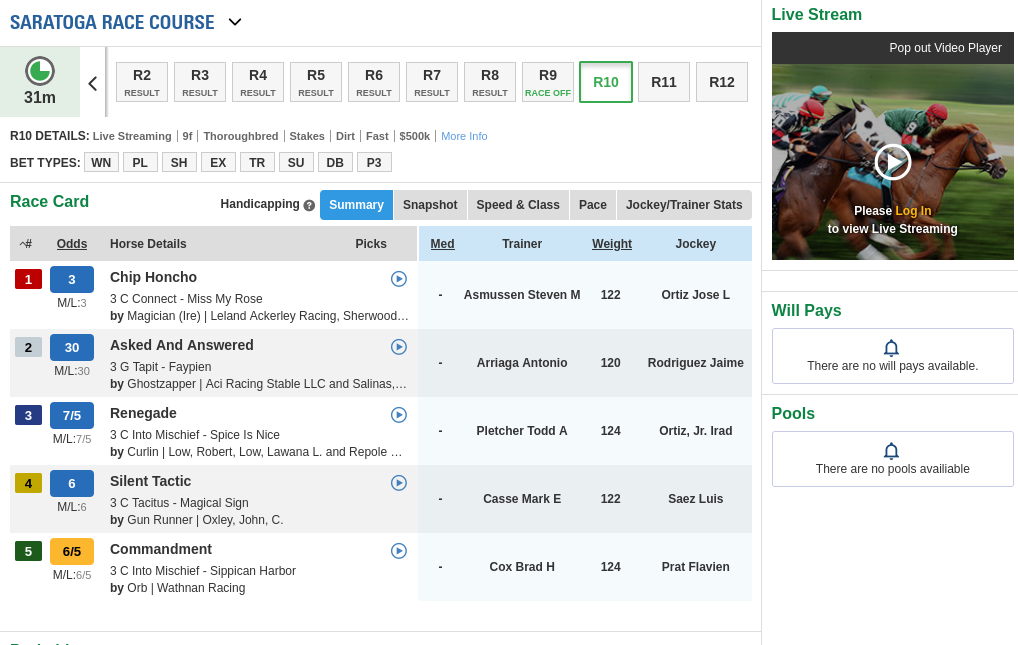Select the WN bet type
1018x645 pixels.
[x=101, y=162]
